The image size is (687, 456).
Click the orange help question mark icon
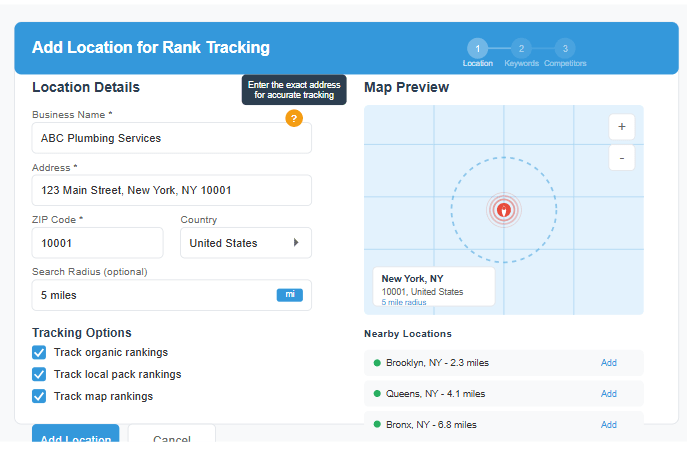(293, 118)
